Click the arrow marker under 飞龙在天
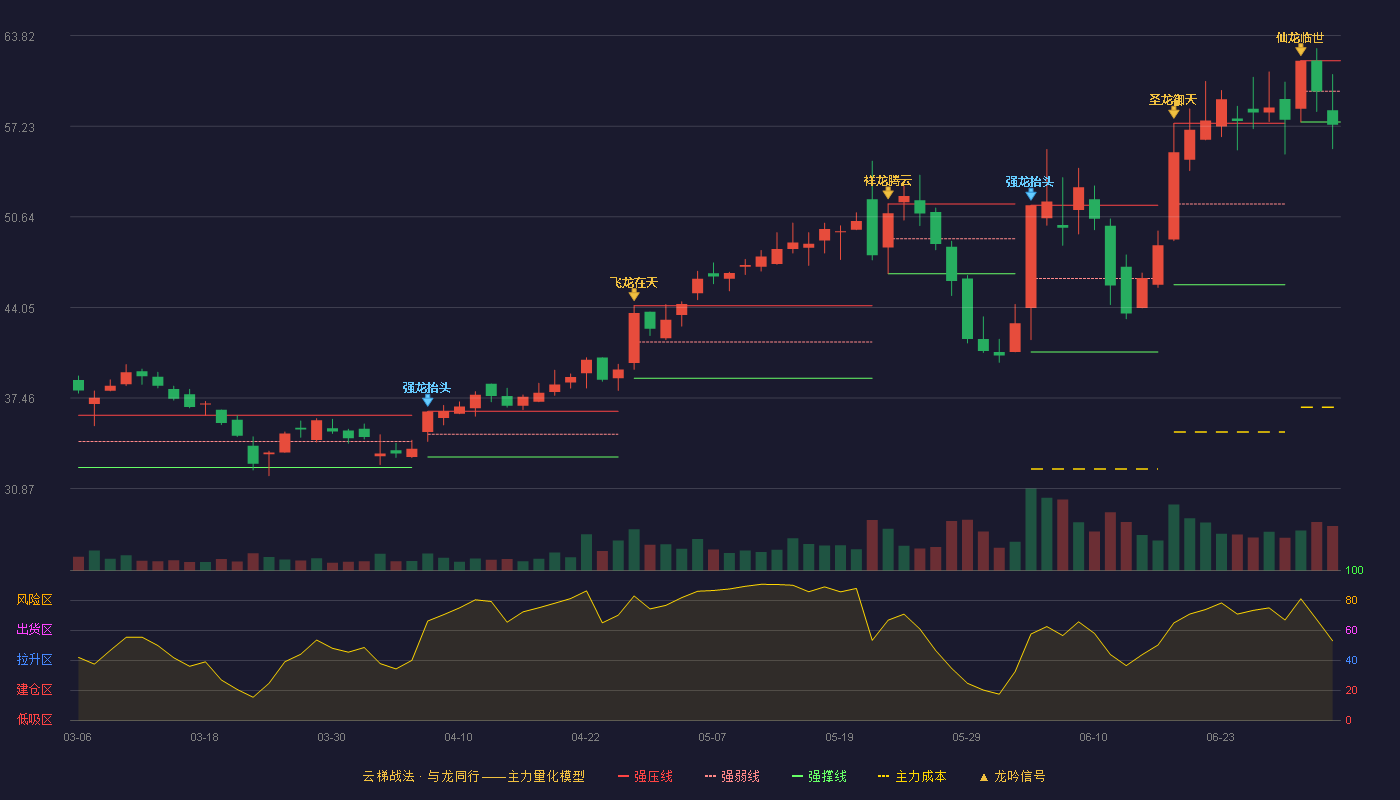 point(634,295)
